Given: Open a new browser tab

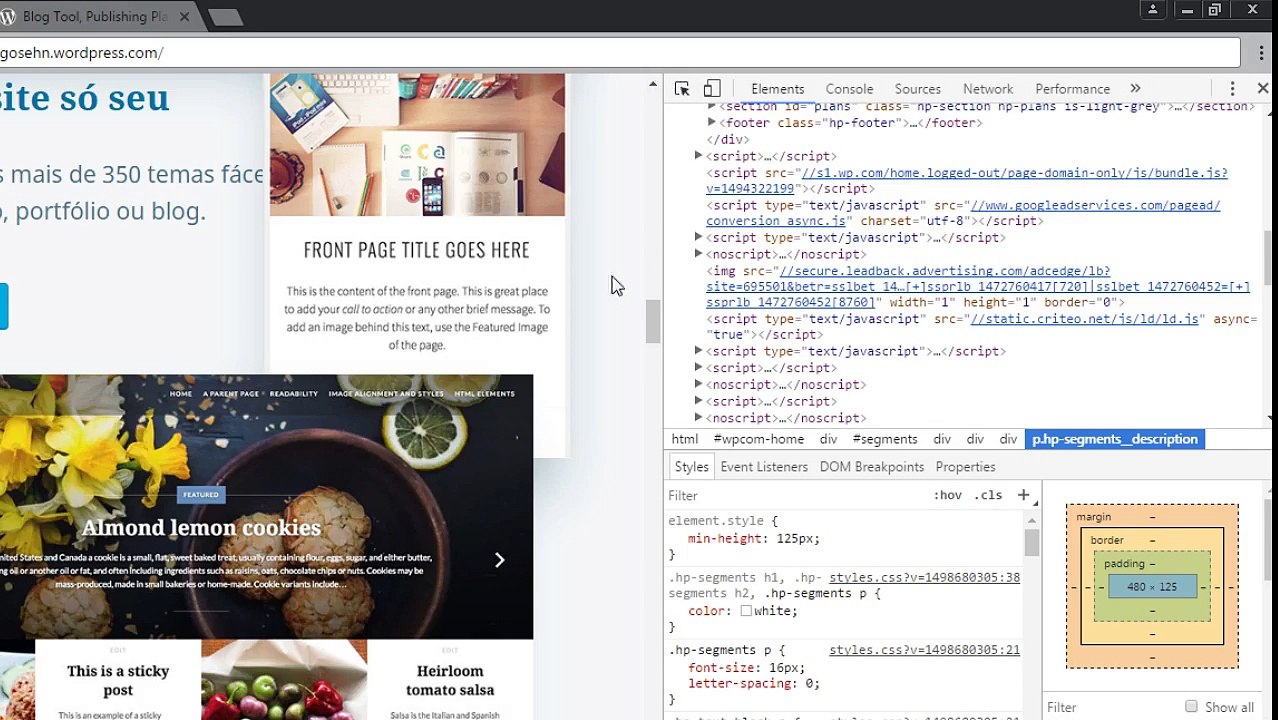Looking at the screenshot, I should pyautogui.click(x=226, y=17).
